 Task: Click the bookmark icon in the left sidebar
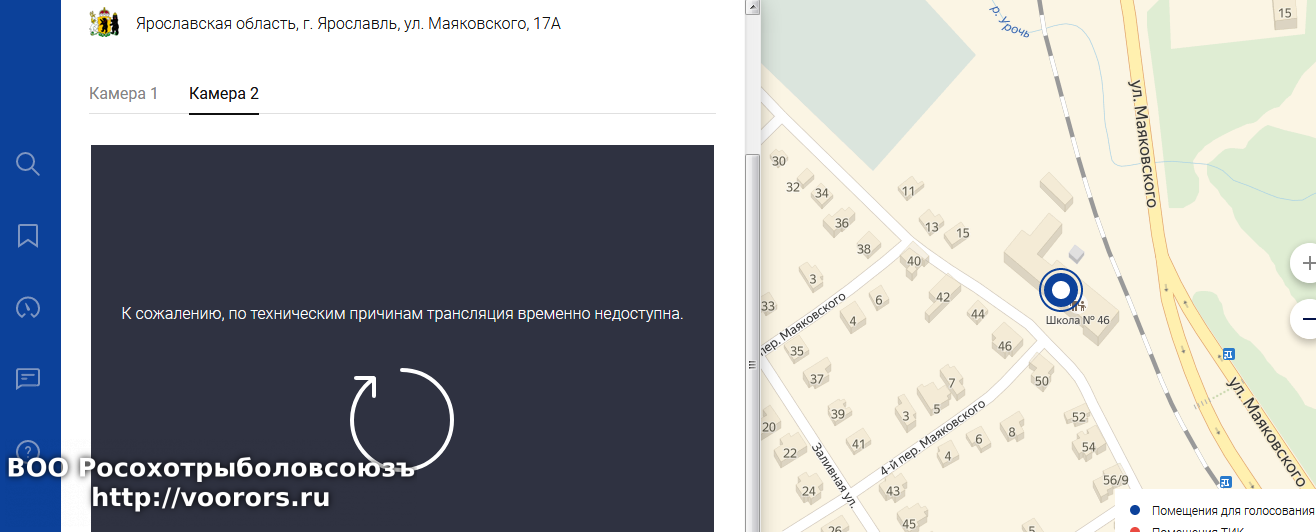click(x=28, y=236)
